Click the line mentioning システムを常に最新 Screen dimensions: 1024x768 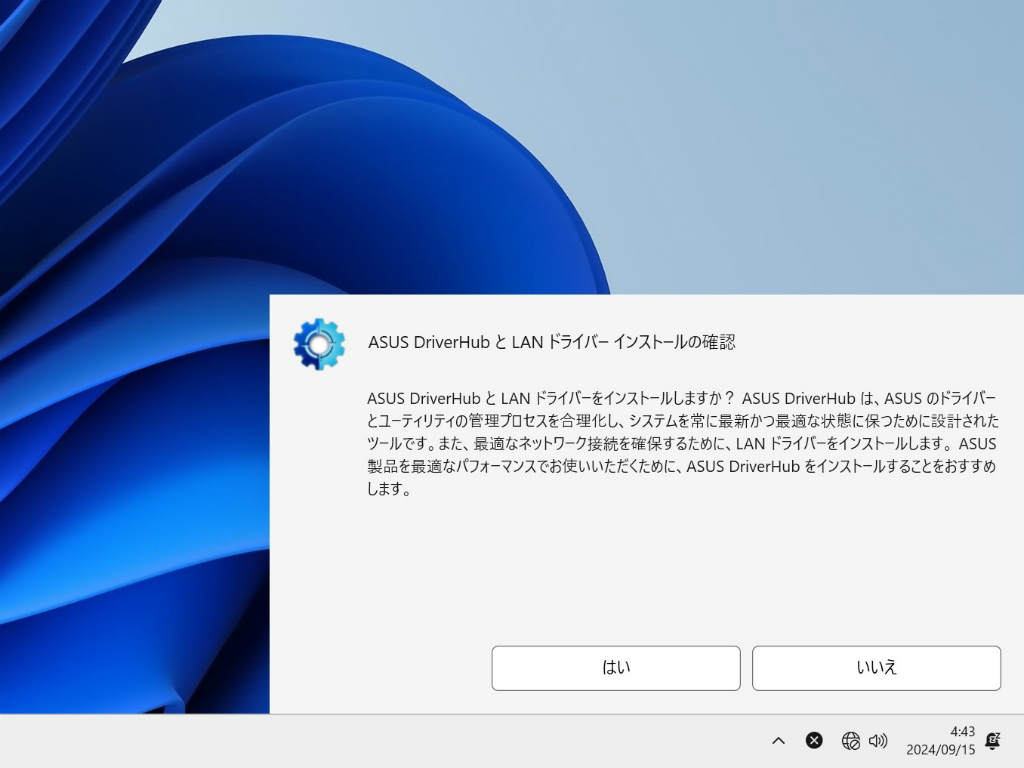coord(682,421)
